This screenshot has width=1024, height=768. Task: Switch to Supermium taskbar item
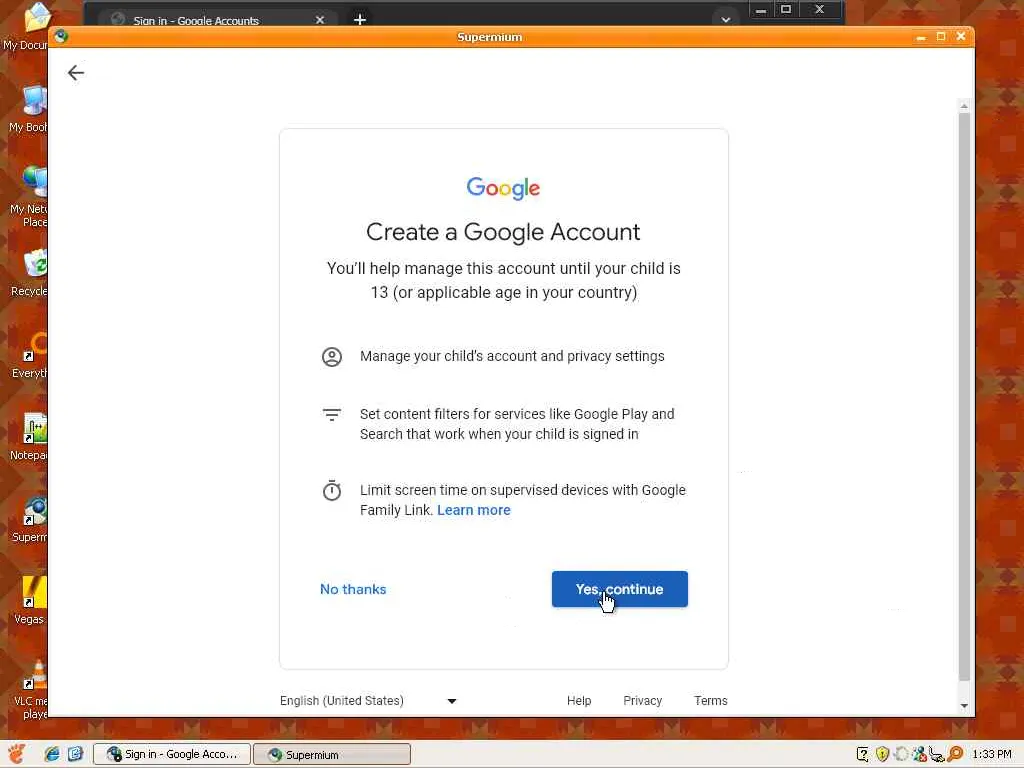tap(332, 754)
